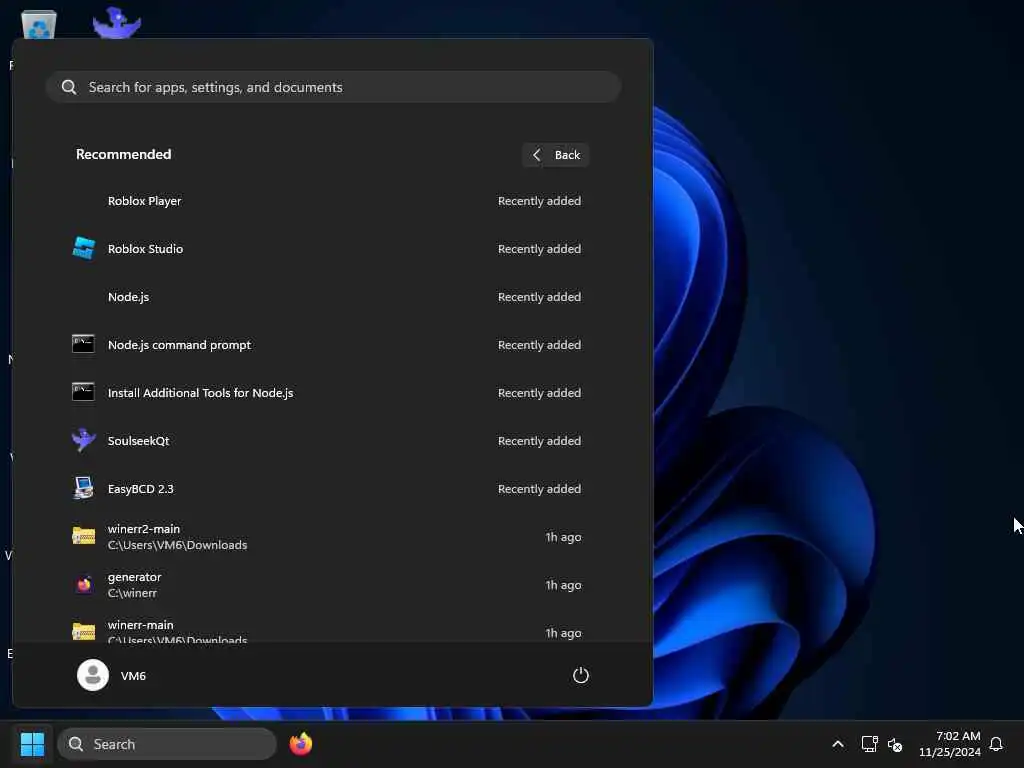Open muted volume tray icon
The image size is (1024, 768).
tap(895, 744)
